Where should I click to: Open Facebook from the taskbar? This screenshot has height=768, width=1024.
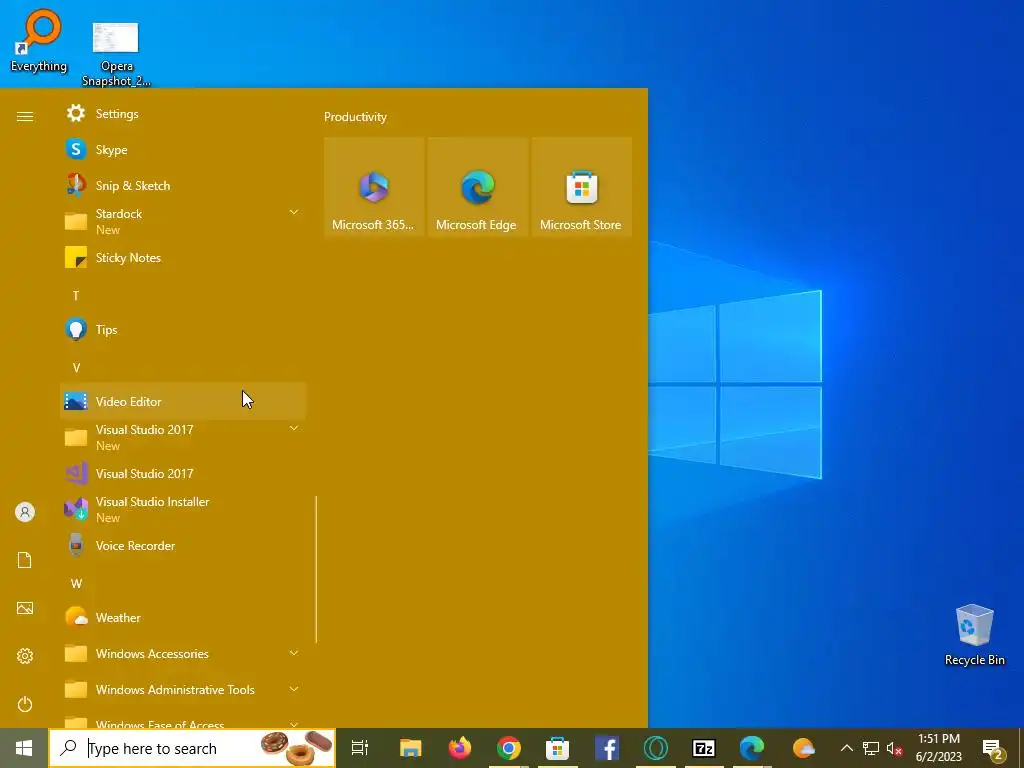tap(607, 748)
